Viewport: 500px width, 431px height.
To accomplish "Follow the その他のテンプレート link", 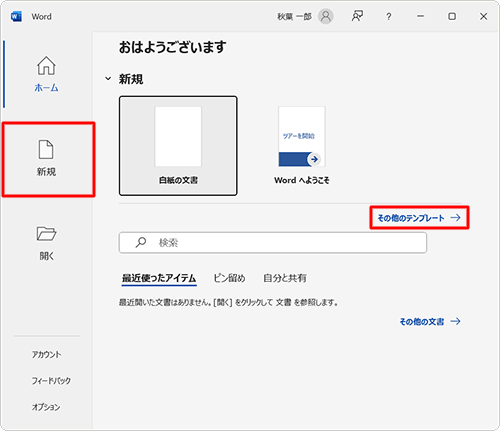I will click(419, 218).
